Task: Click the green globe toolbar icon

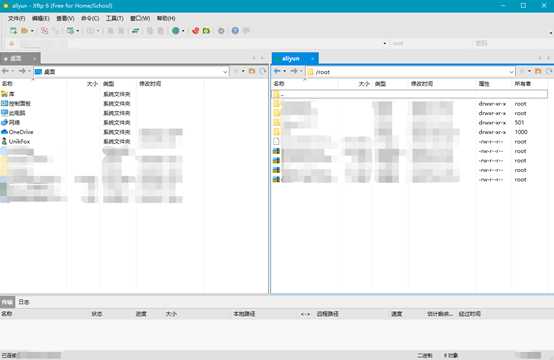Action: pos(176,31)
